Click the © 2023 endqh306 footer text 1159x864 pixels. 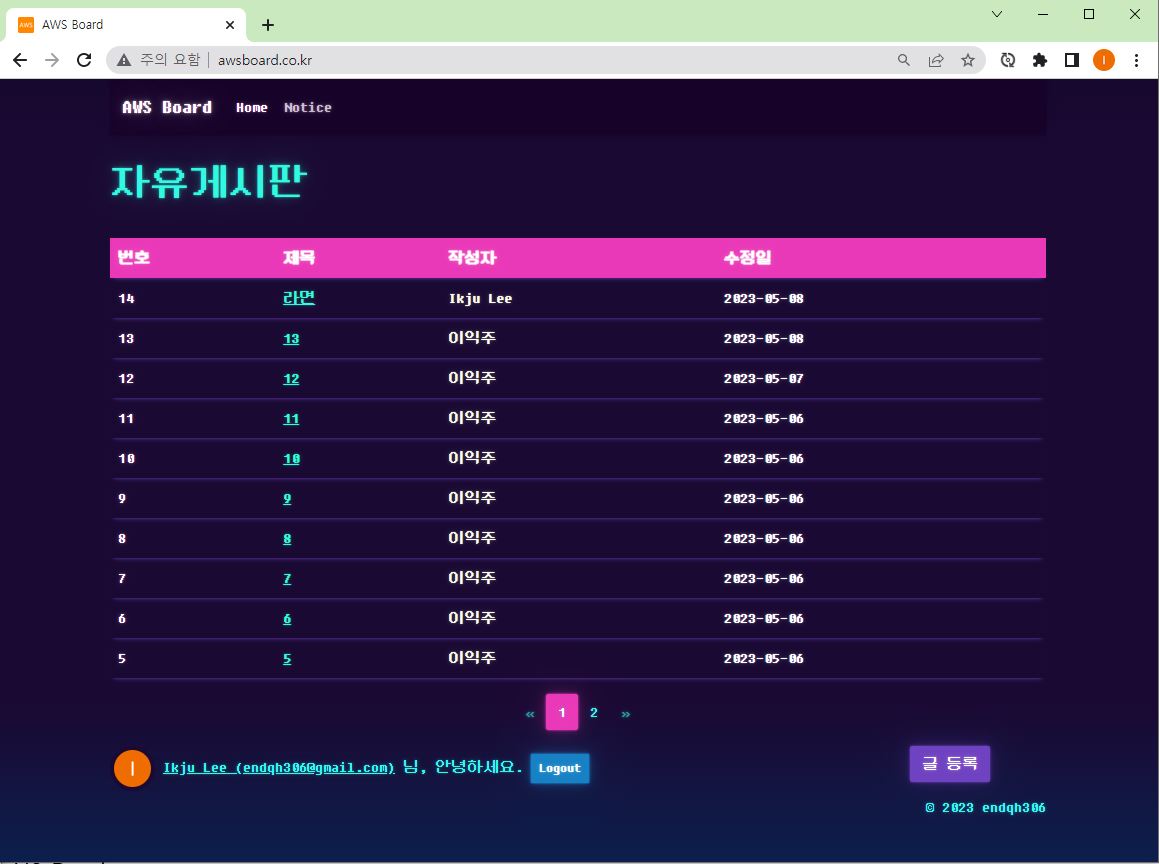985,808
